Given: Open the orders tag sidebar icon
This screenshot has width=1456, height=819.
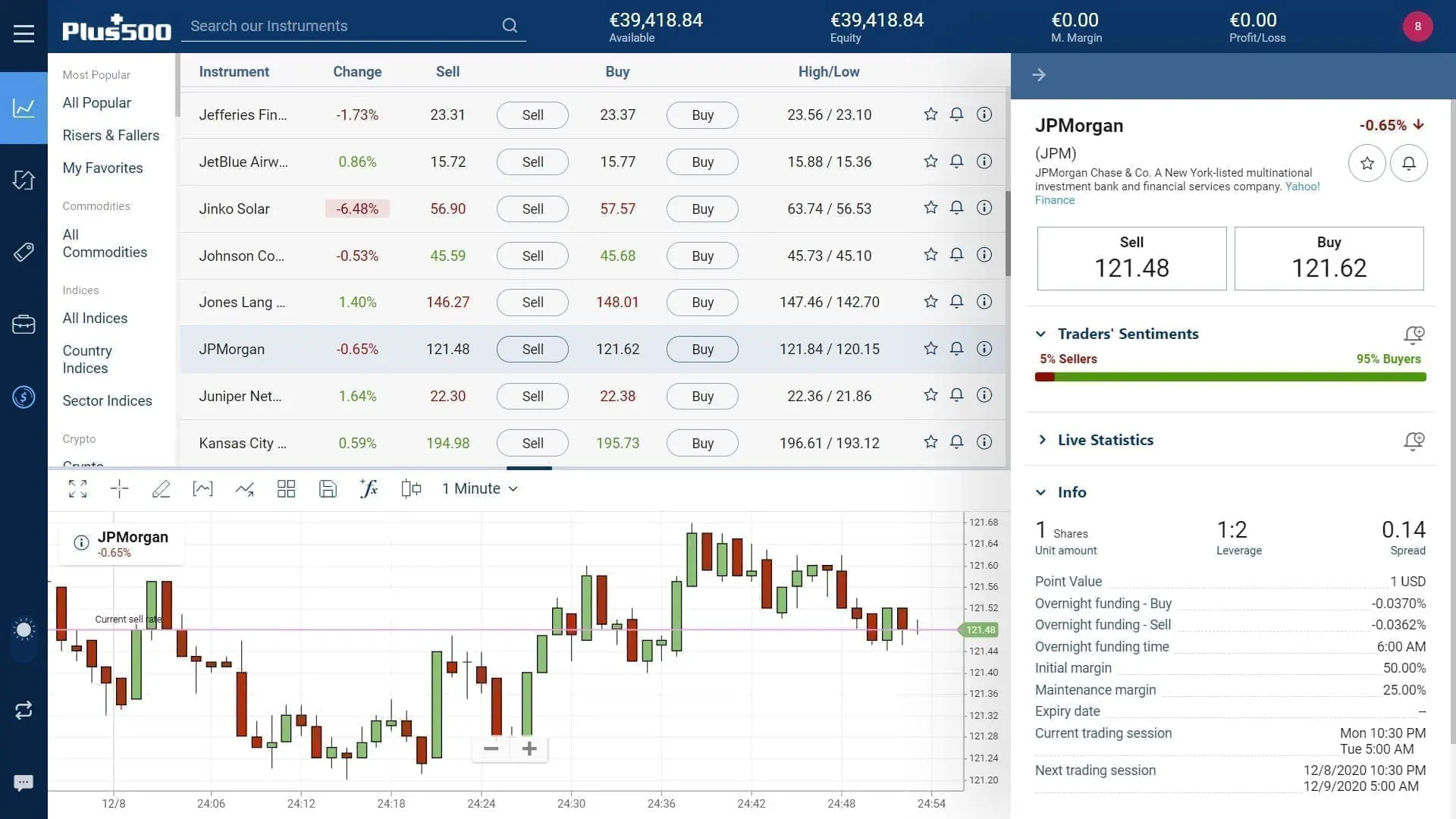Looking at the screenshot, I should pyautogui.click(x=24, y=252).
